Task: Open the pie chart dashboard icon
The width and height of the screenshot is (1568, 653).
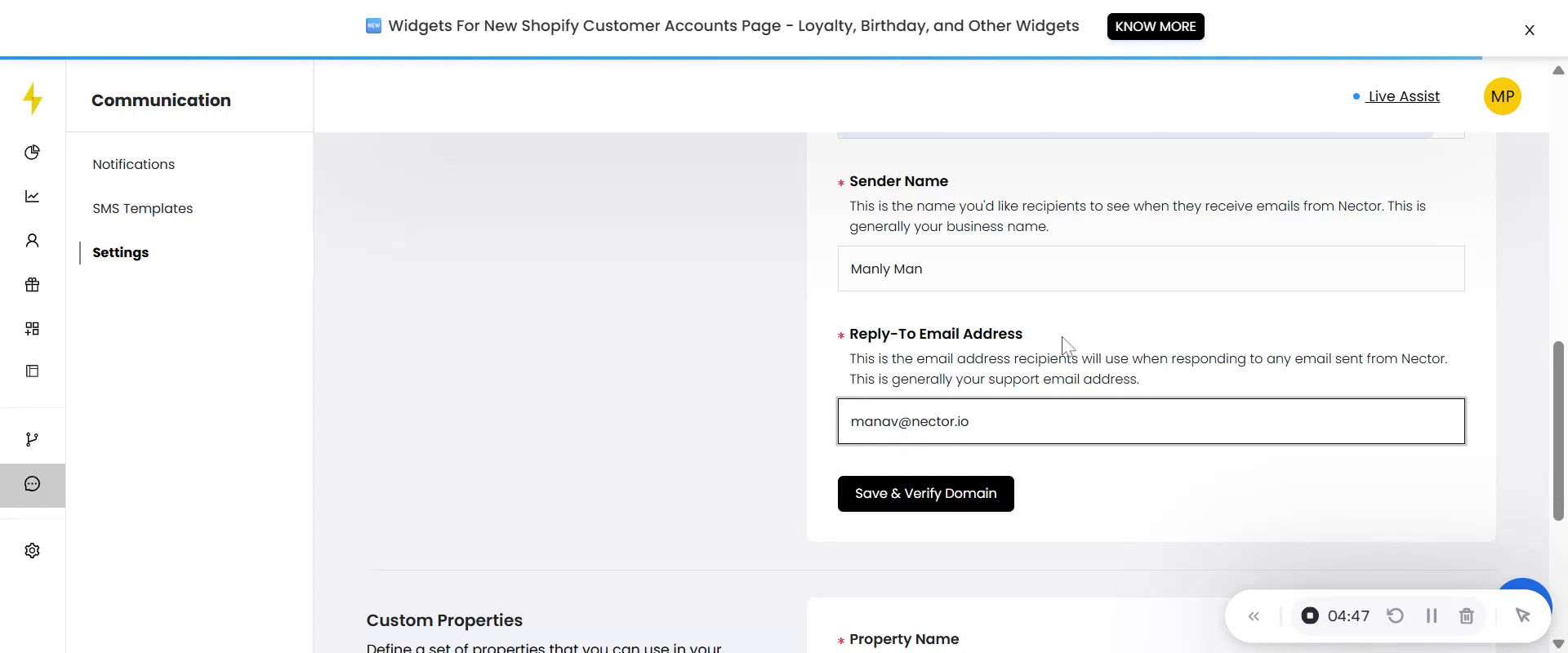Action: click(x=33, y=153)
